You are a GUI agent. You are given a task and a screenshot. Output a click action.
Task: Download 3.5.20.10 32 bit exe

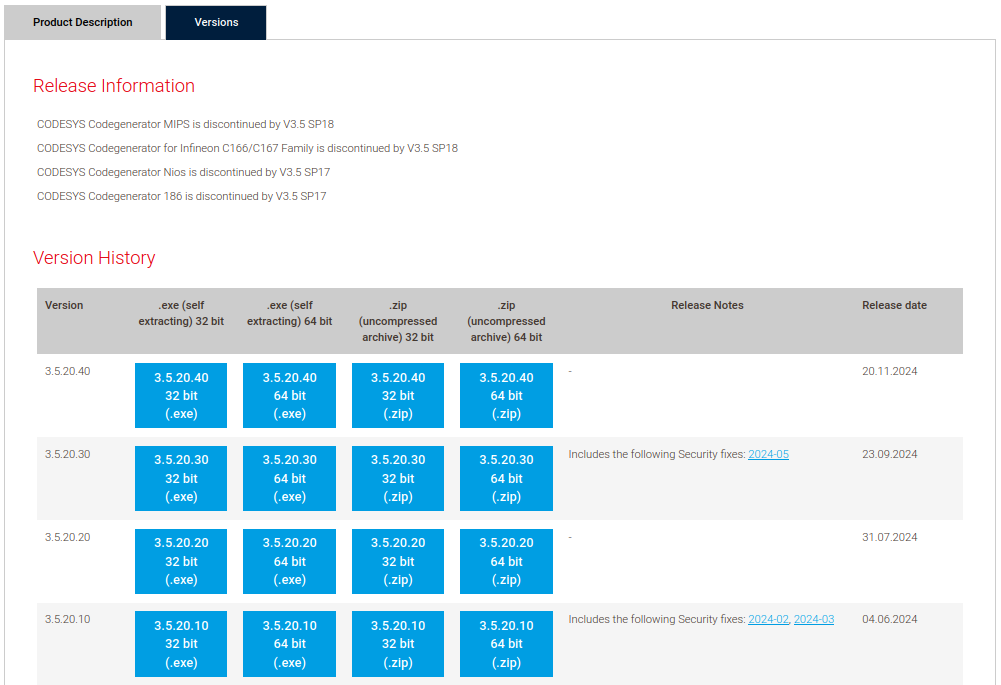(181, 643)
